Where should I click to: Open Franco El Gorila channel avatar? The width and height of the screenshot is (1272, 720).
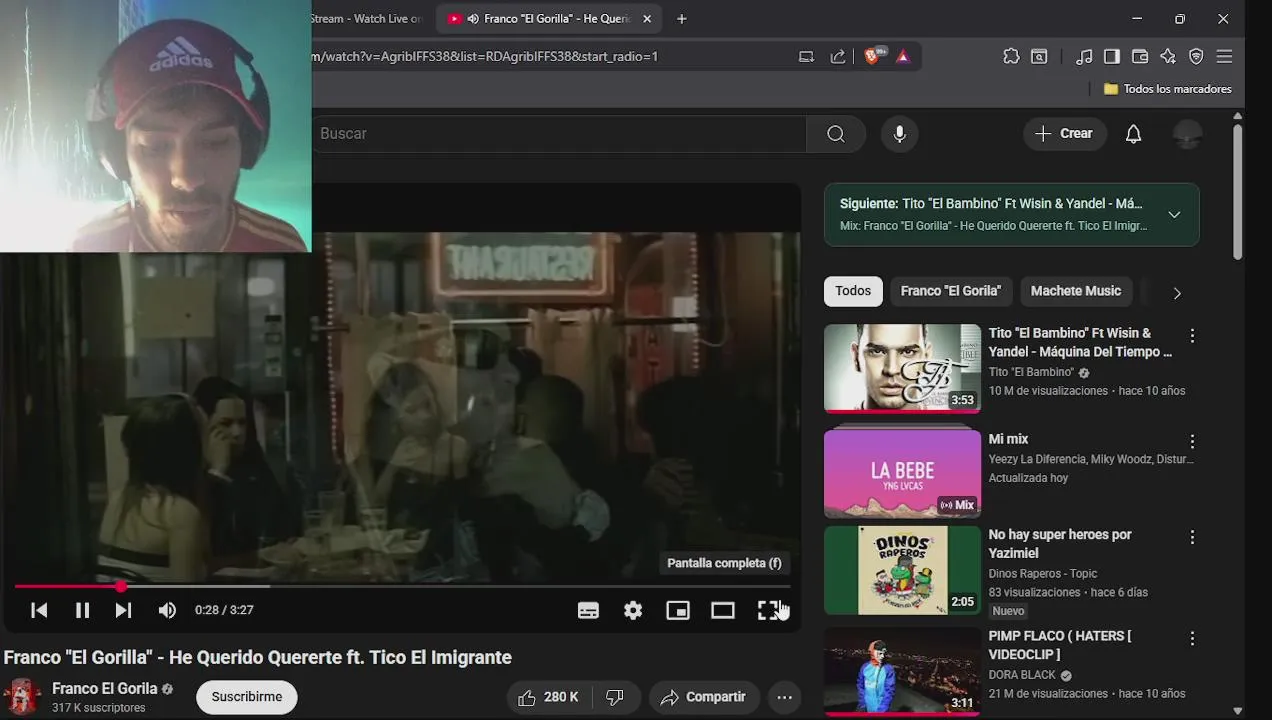22,697
